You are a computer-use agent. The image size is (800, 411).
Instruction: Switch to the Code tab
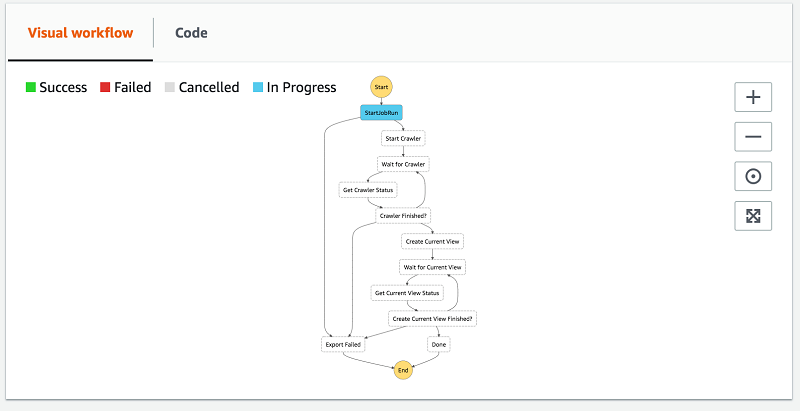191,33
